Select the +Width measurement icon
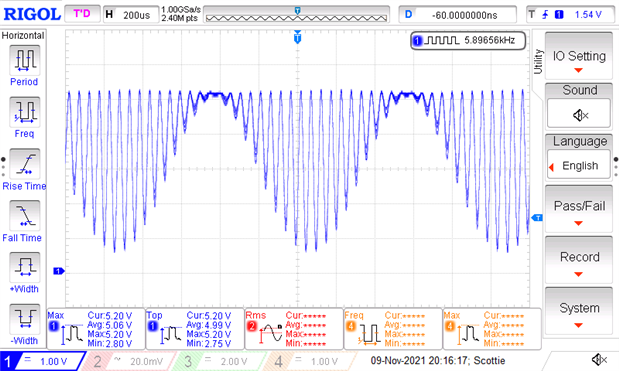Image resolution: width=619 pixels, height=371 pixels. [24, 267]
